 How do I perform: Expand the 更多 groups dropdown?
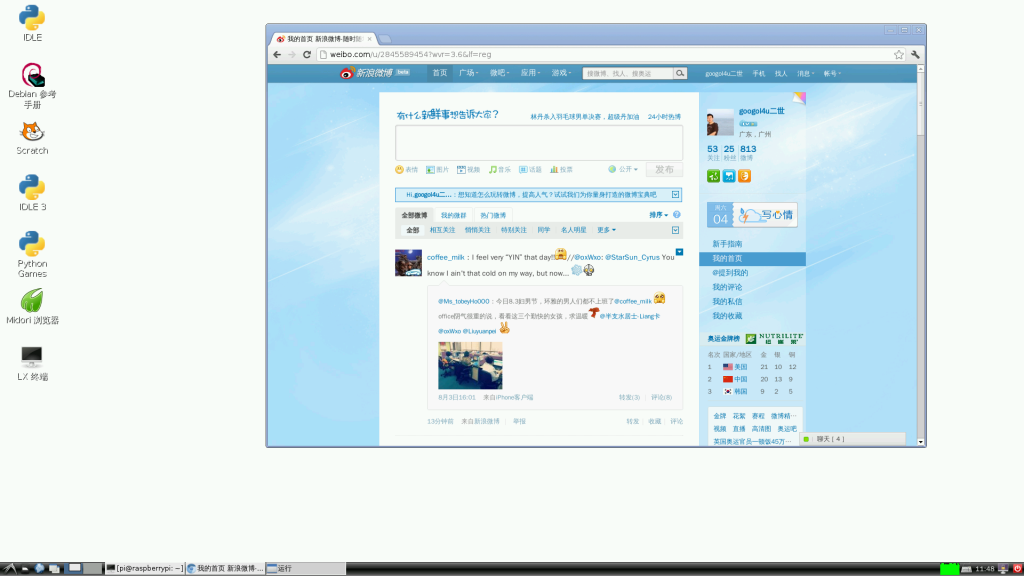point(606,230)
